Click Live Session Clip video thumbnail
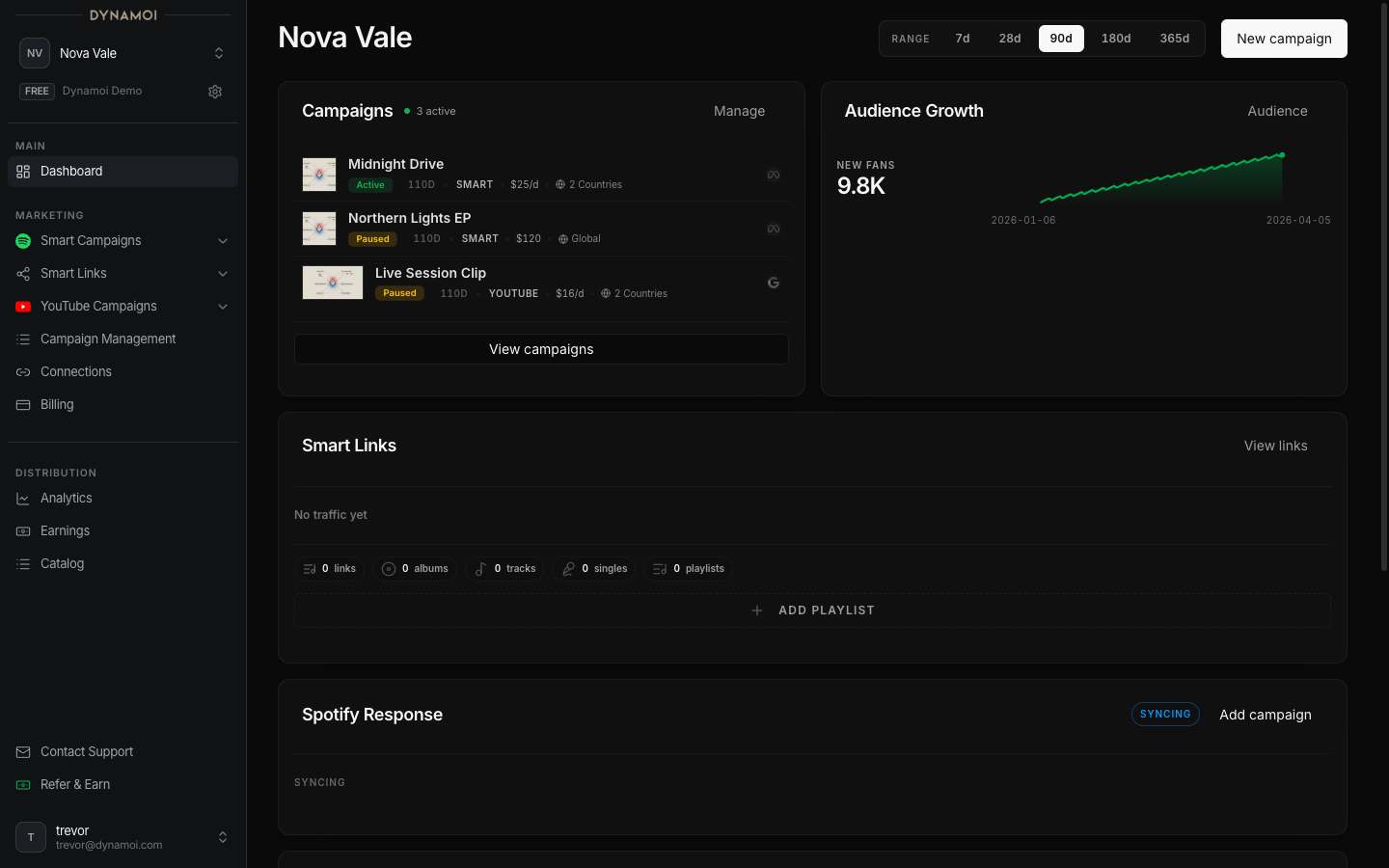This screenshot has height=868, width=1389. pos(333,283)
